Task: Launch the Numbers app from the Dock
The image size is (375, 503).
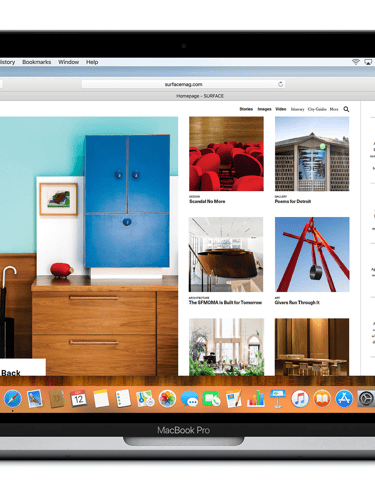Action: [256, 399]
